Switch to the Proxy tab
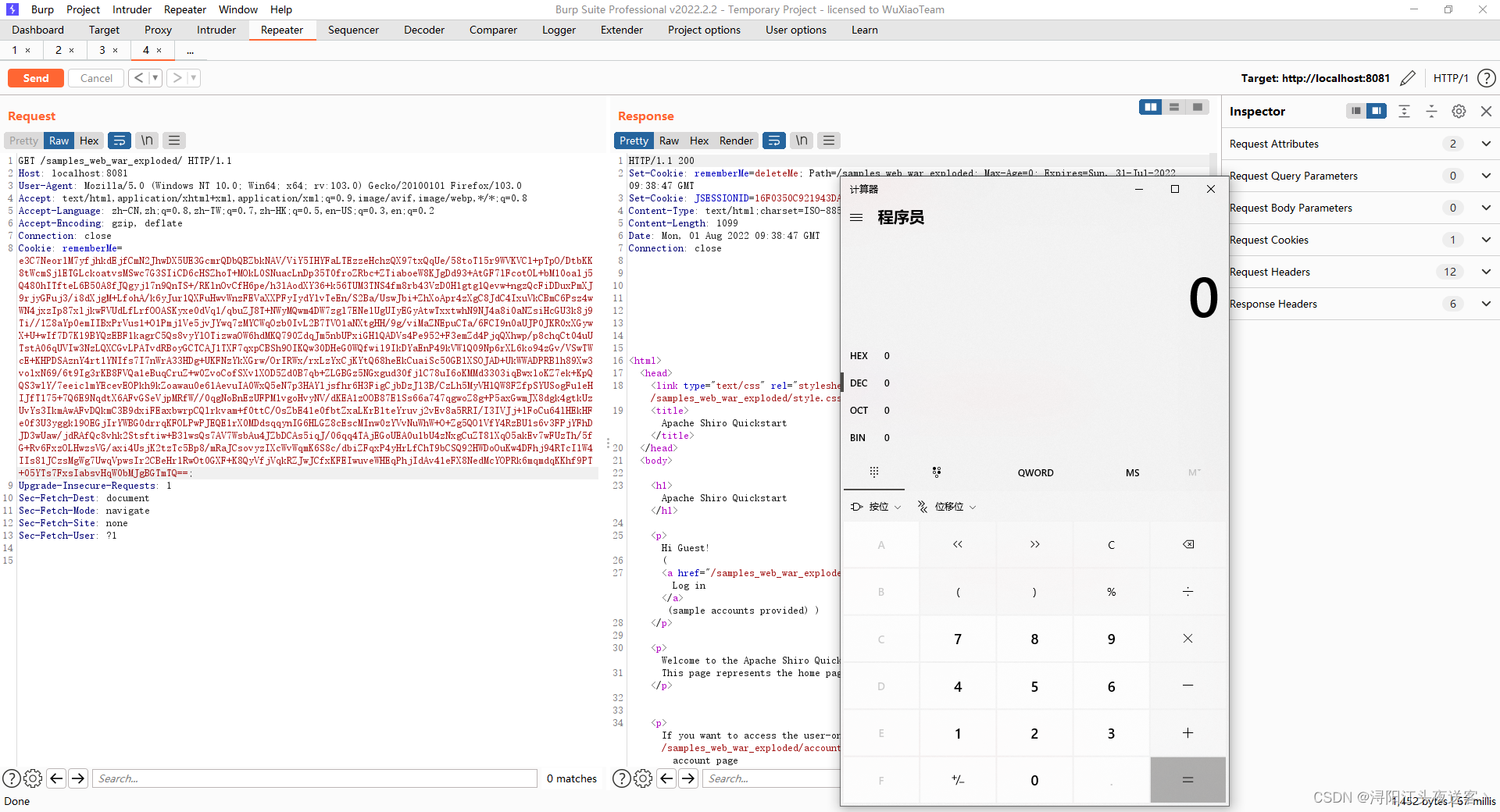This screenshot has width=1500, height=812. 158,30
